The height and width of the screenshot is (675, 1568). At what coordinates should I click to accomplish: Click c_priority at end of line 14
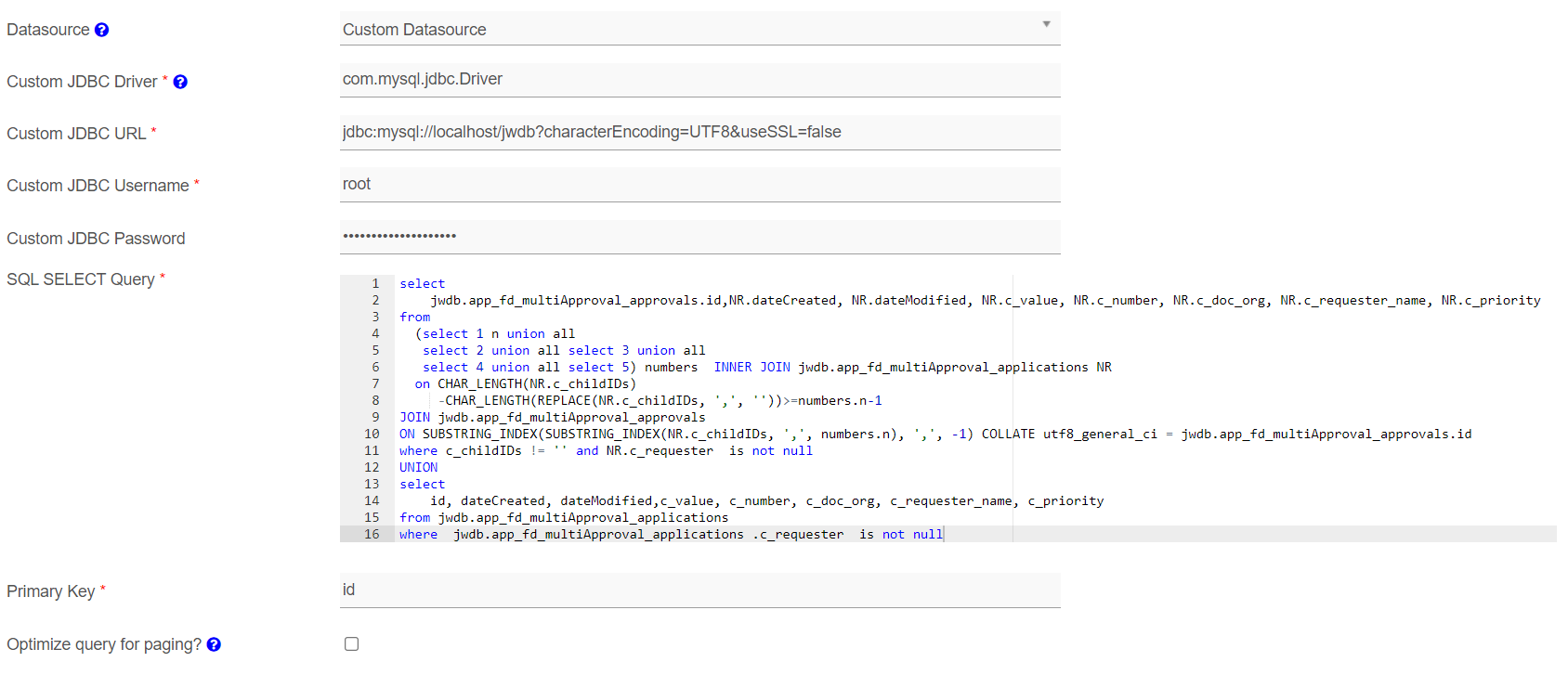pos(1065,500)
